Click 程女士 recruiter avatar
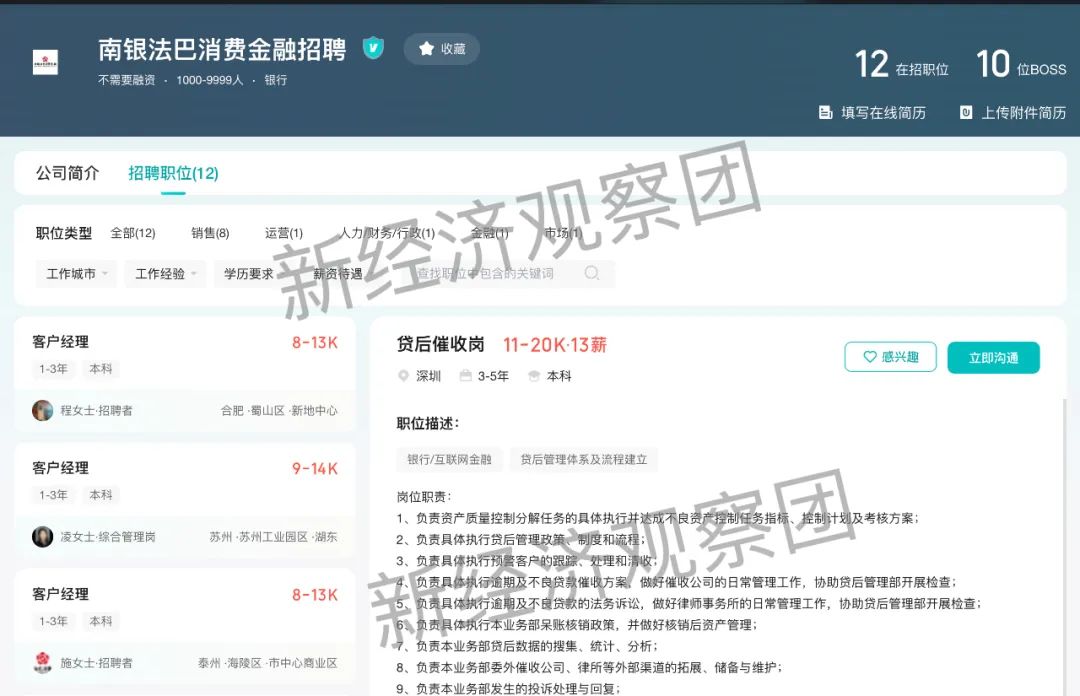The width and height of the screenshot is (1080, 696). coord(43,410)
